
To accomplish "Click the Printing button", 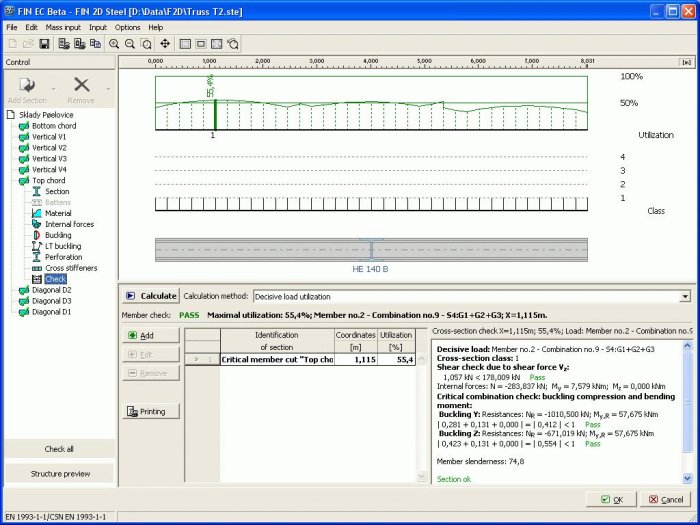I will coord(151,411).
